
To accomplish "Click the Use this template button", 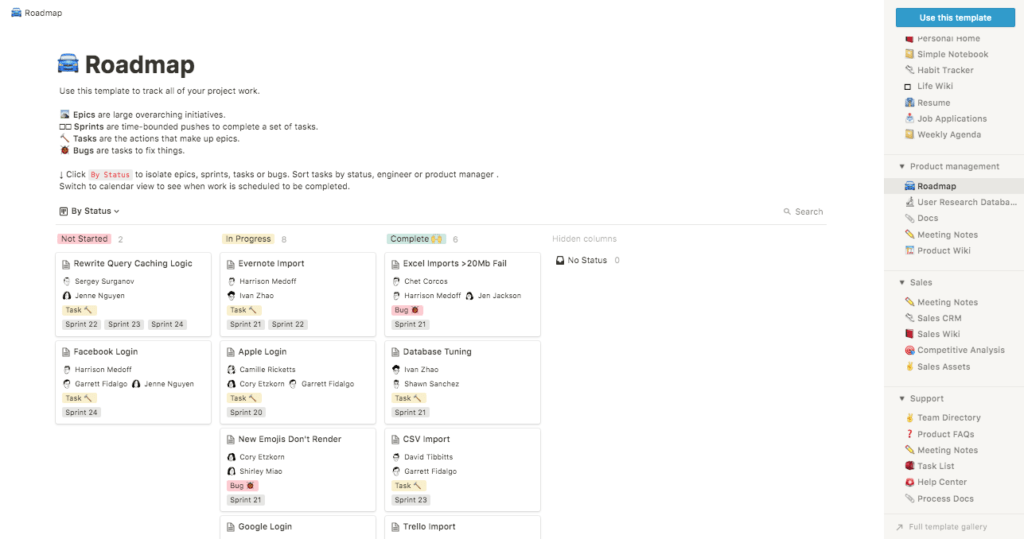I will pyautogui.click(x=955, y=18).
